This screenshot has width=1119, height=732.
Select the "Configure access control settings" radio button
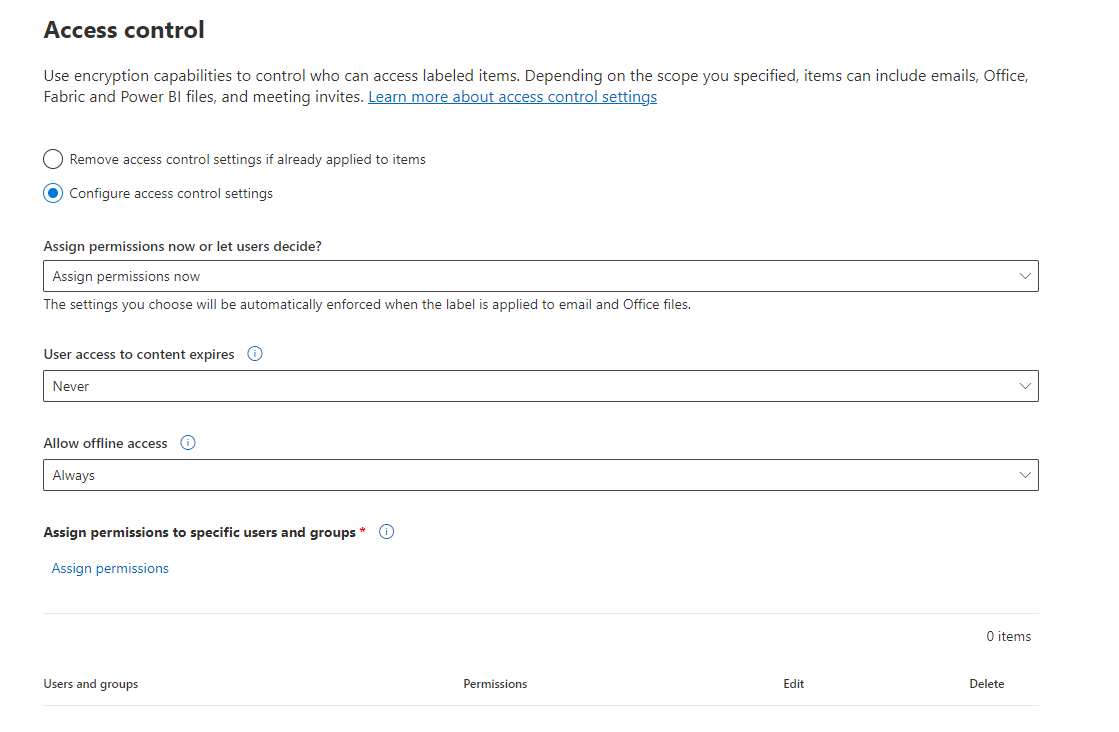pyautogui.click(x=52, y=193)
